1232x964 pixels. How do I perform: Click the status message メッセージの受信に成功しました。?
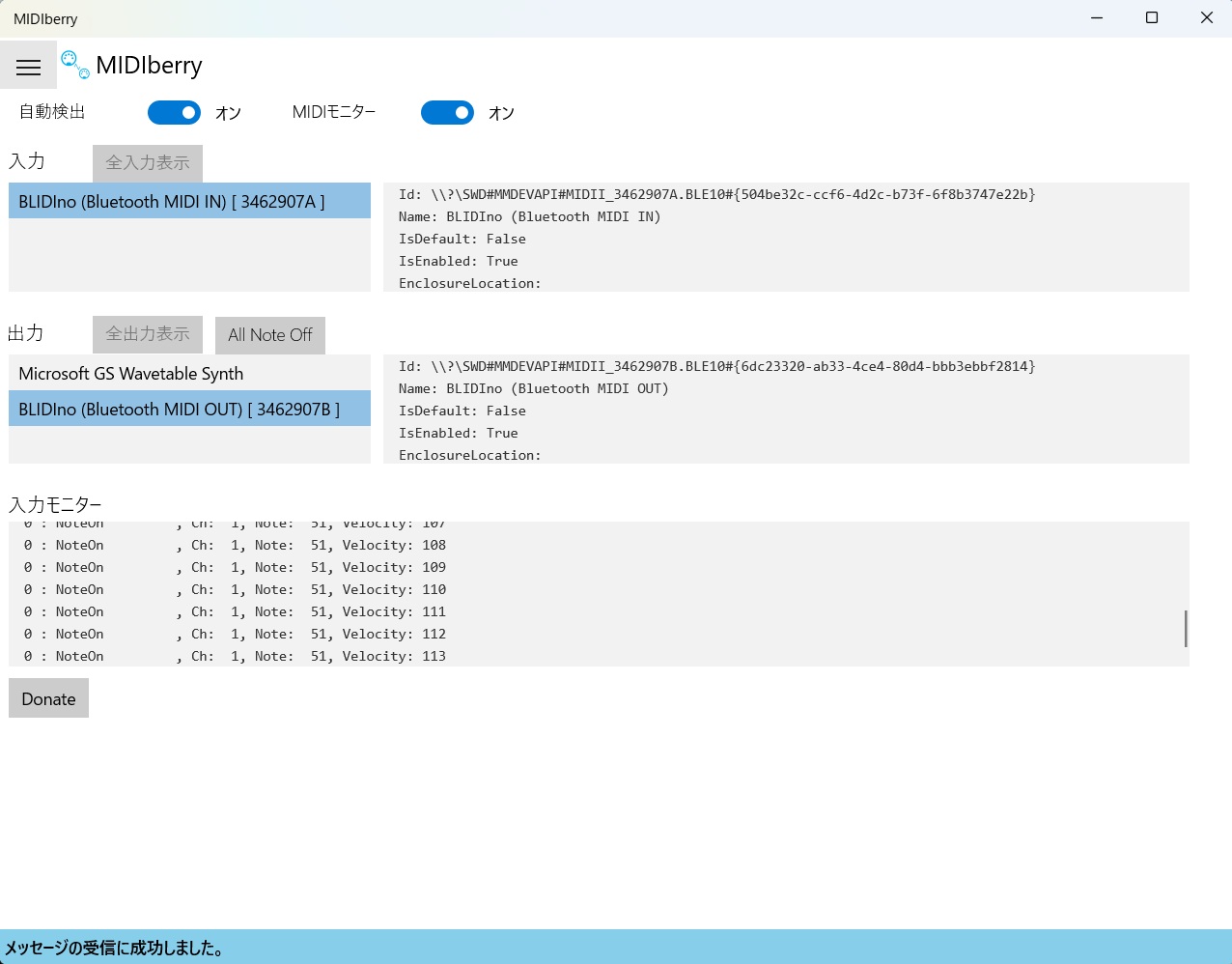point(115,948)
